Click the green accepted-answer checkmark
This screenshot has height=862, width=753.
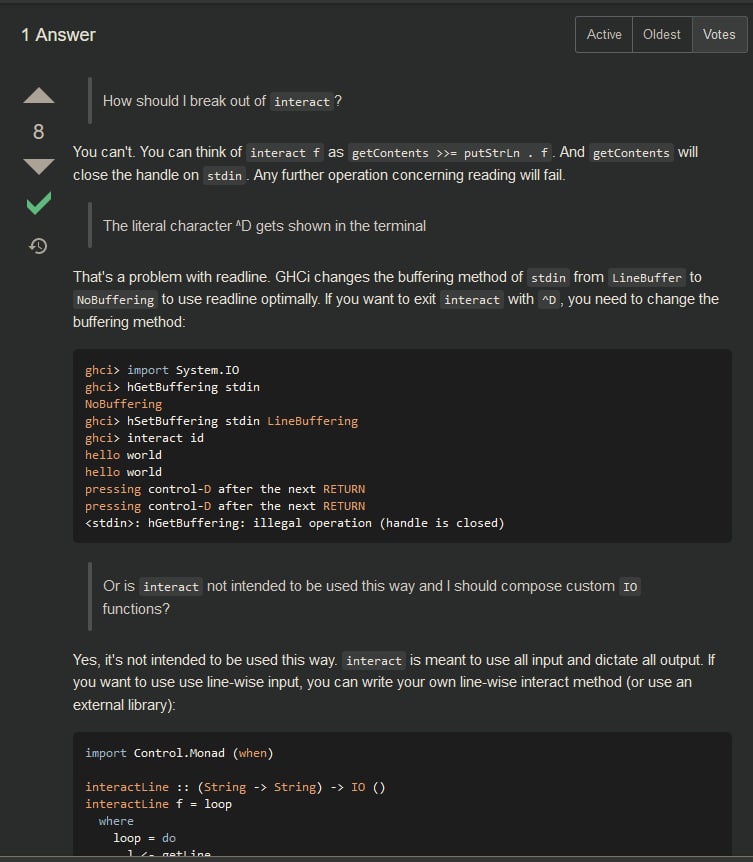click(x=38, y=203)
